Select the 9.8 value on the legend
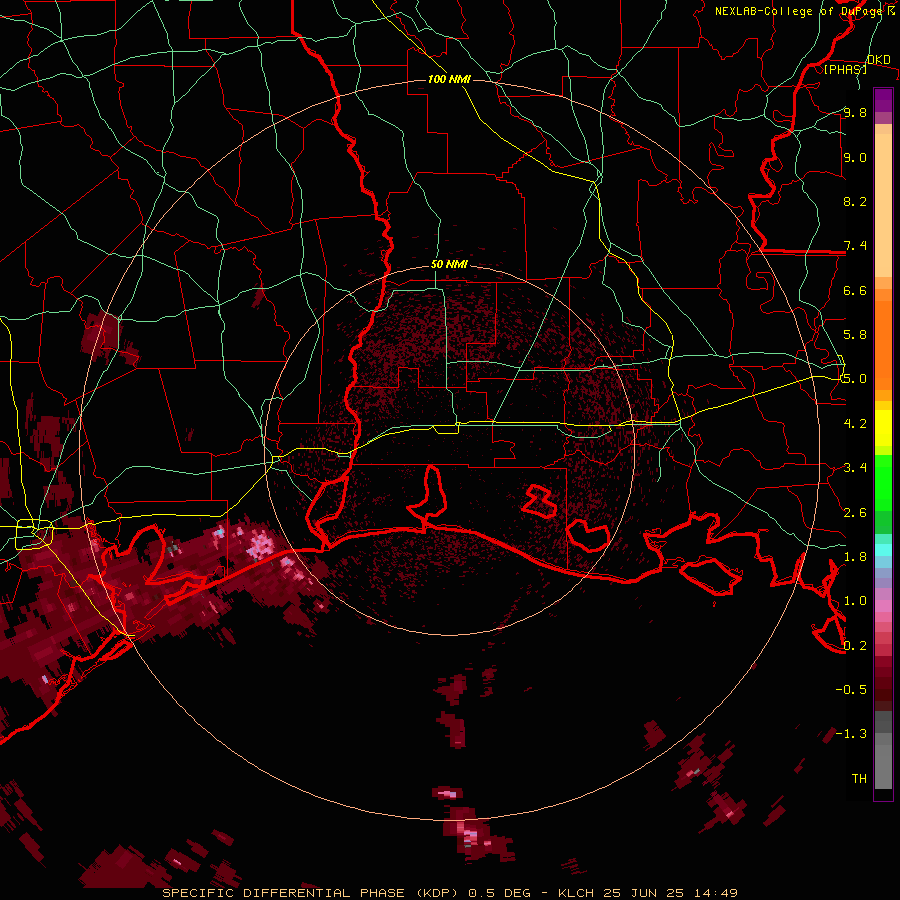The width and height of the screenshot is (900, 900). click(855, 112)
